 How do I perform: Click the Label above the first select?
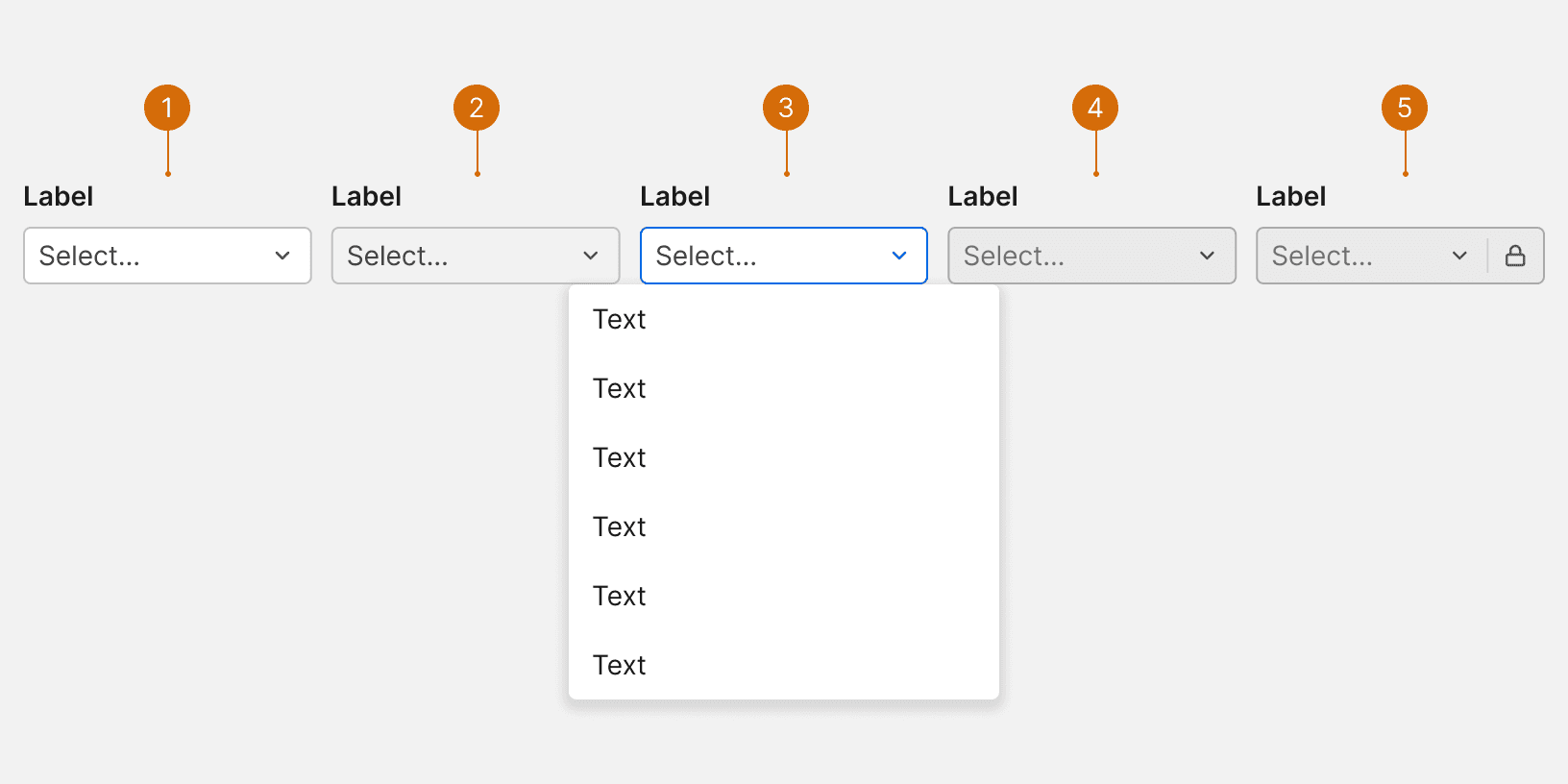coord(59,197)
